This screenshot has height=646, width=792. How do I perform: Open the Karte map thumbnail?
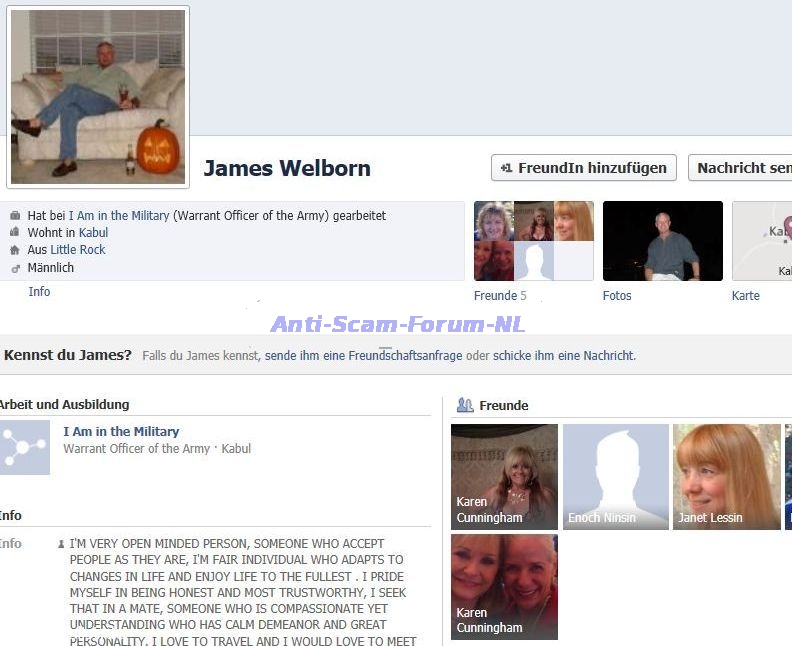click(x=762, y=241)
